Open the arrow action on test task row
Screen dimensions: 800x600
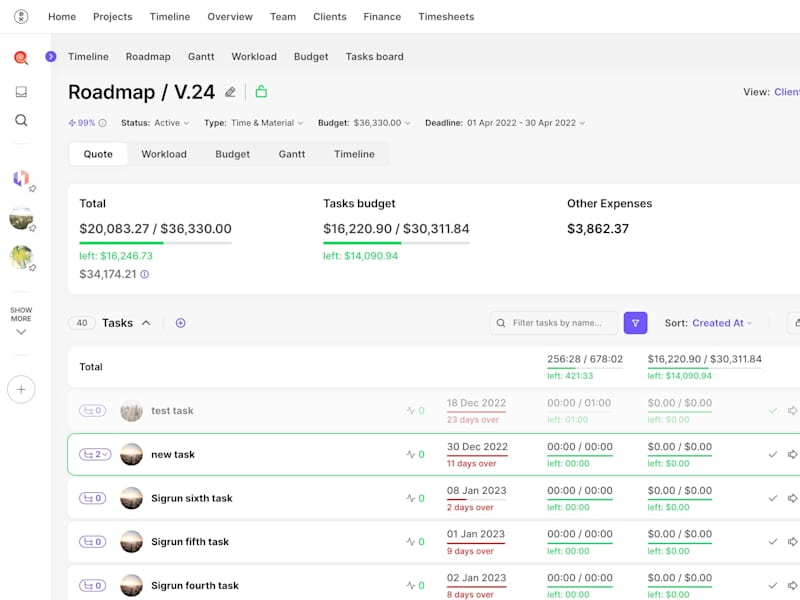[792, 411]
